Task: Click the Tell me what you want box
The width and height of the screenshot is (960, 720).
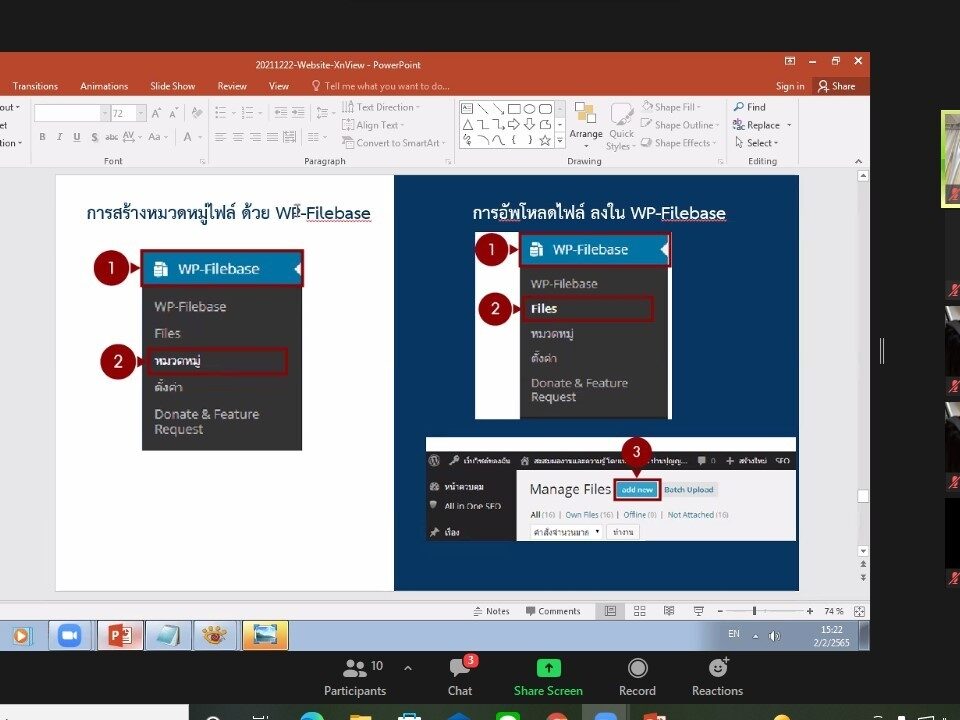Action: [x=381, y=86]
